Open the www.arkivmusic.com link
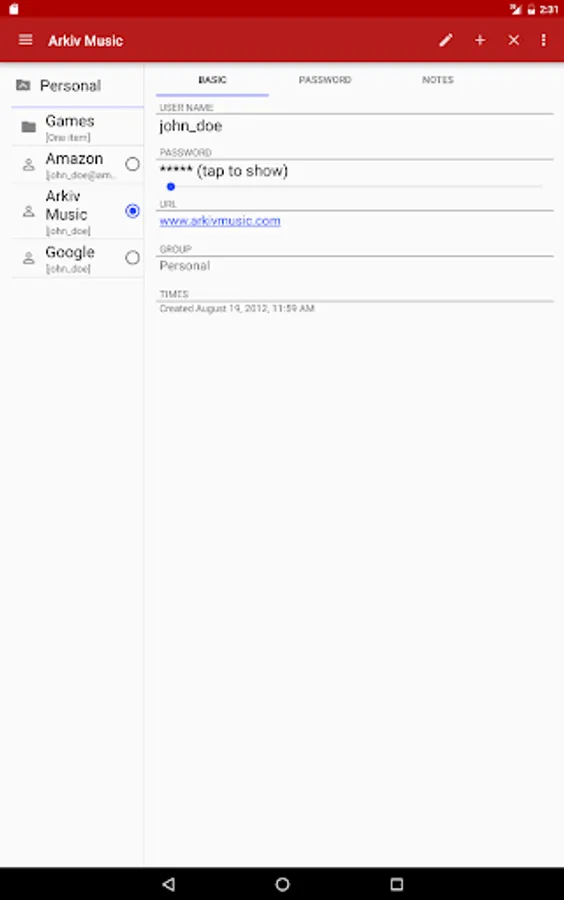This screenshot has width=564, height=900. [x=220, y=221]
